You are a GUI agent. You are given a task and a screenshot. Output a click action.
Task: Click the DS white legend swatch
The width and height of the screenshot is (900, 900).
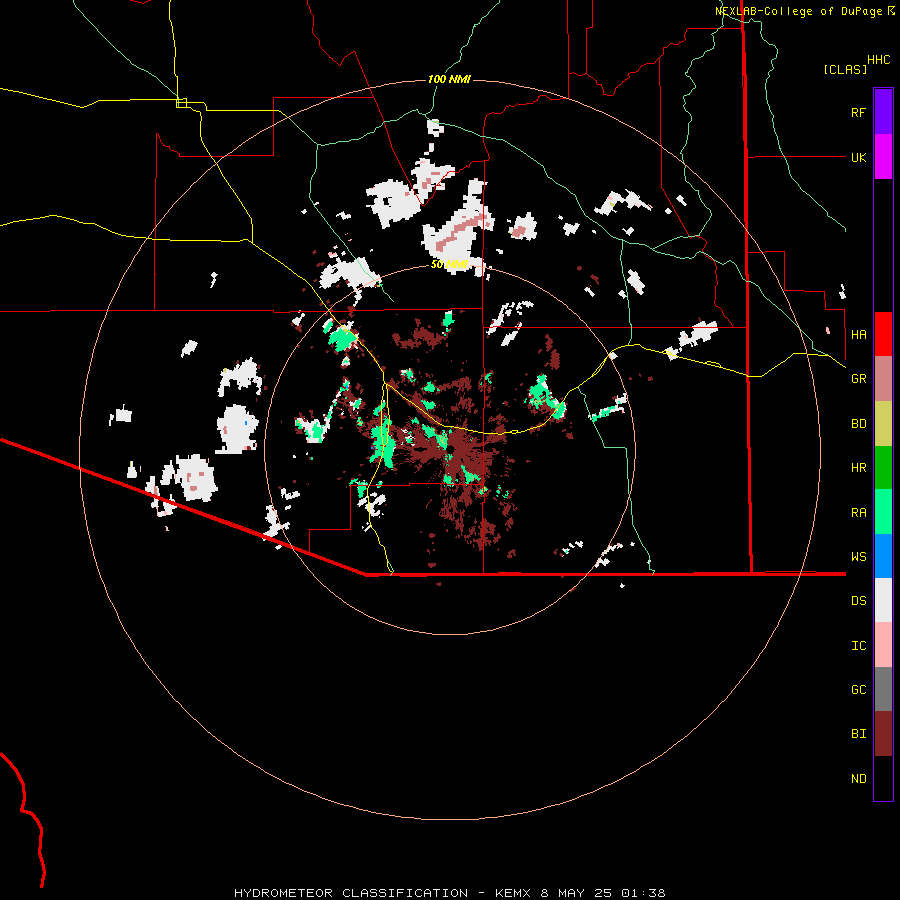click(883, 600)
